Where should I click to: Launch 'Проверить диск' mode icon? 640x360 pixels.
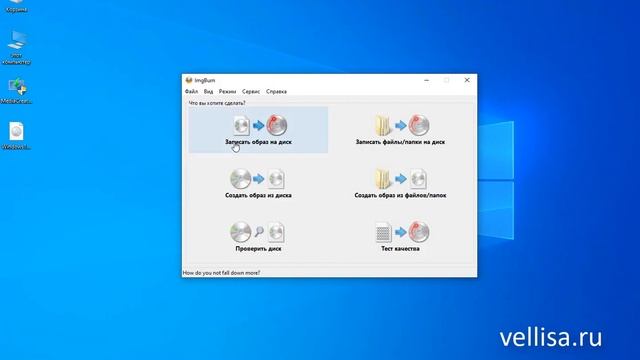(x=258, y=232)
